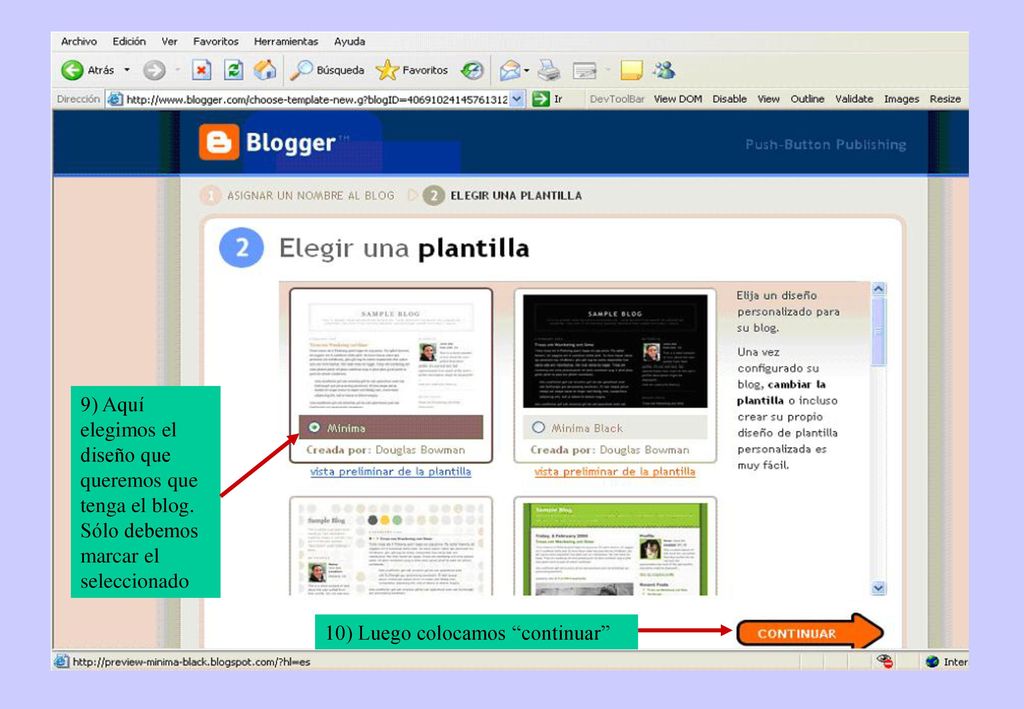Click Validate in DevToolBar
The width and height of the screenshot is (1024, 709).
pyautogui.click(x=854, y=99)
